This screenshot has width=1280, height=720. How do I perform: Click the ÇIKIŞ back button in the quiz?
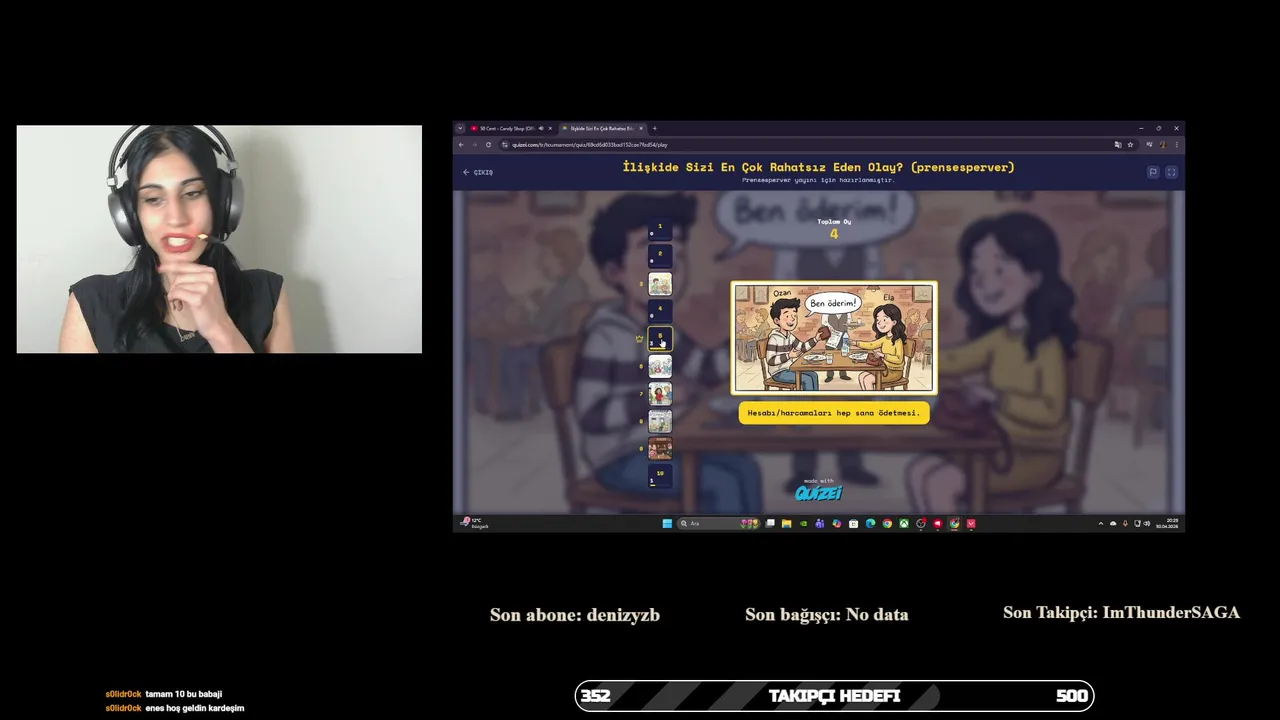pos(478,172)
